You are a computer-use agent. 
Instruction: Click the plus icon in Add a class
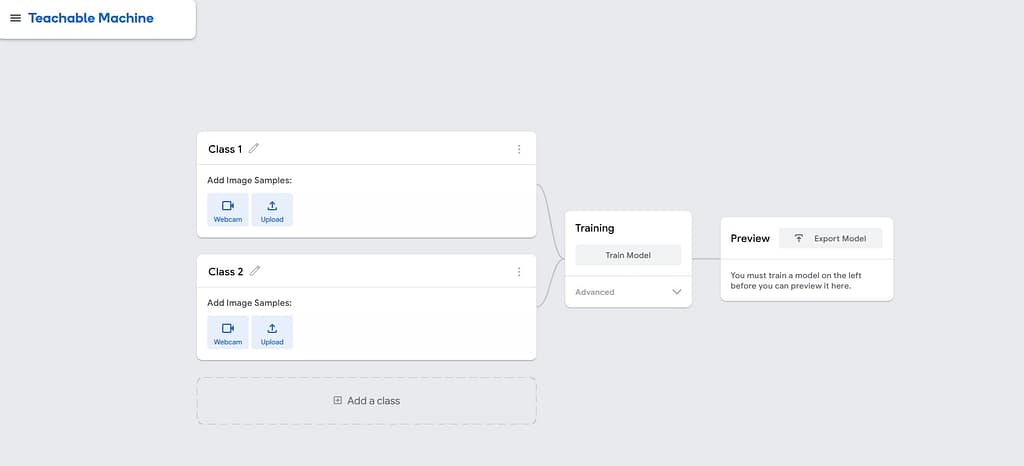[x=338, y=401]
